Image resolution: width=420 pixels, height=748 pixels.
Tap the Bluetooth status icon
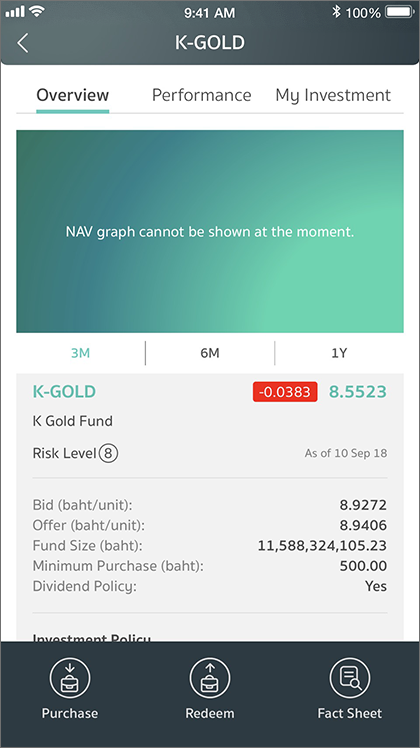336,12
